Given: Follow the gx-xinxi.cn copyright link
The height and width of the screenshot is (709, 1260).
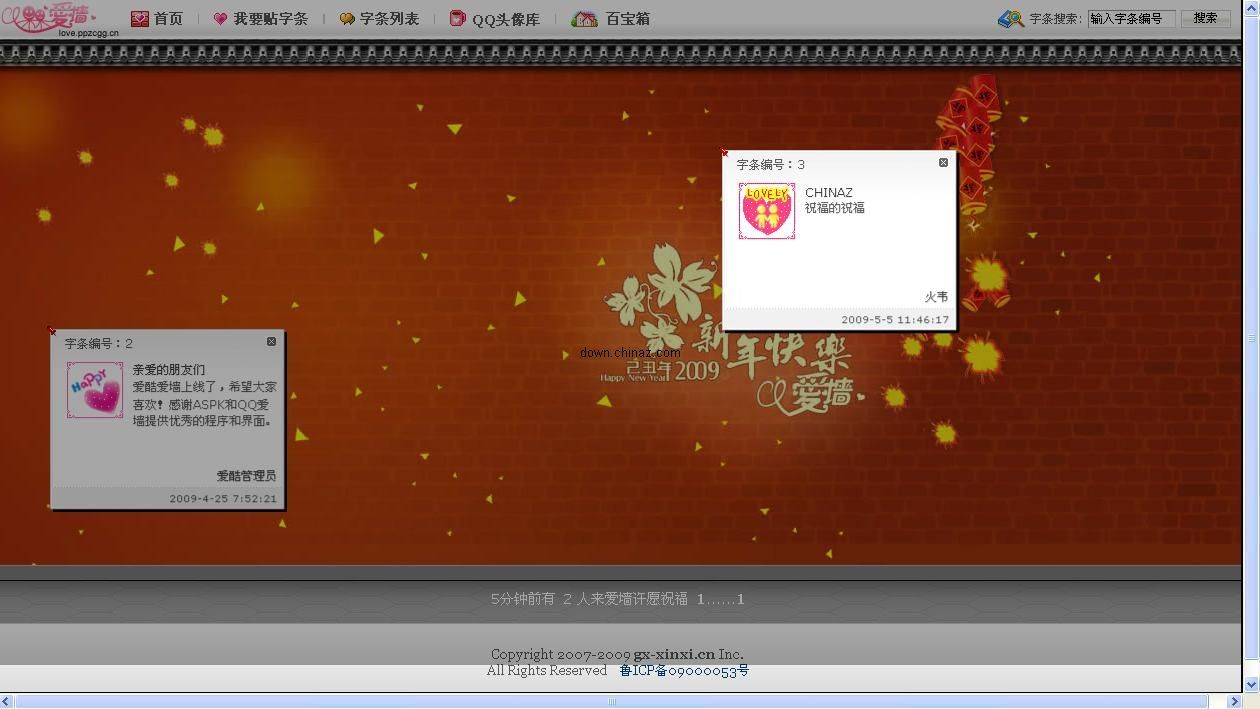Looking at the screenshot, I should coord(674,655).
